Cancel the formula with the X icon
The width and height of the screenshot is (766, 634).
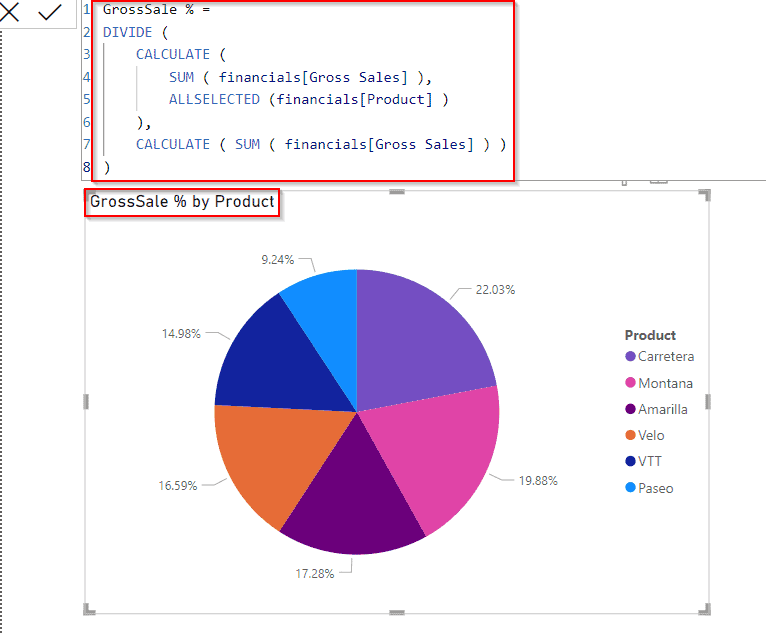[x=9, y=12]
